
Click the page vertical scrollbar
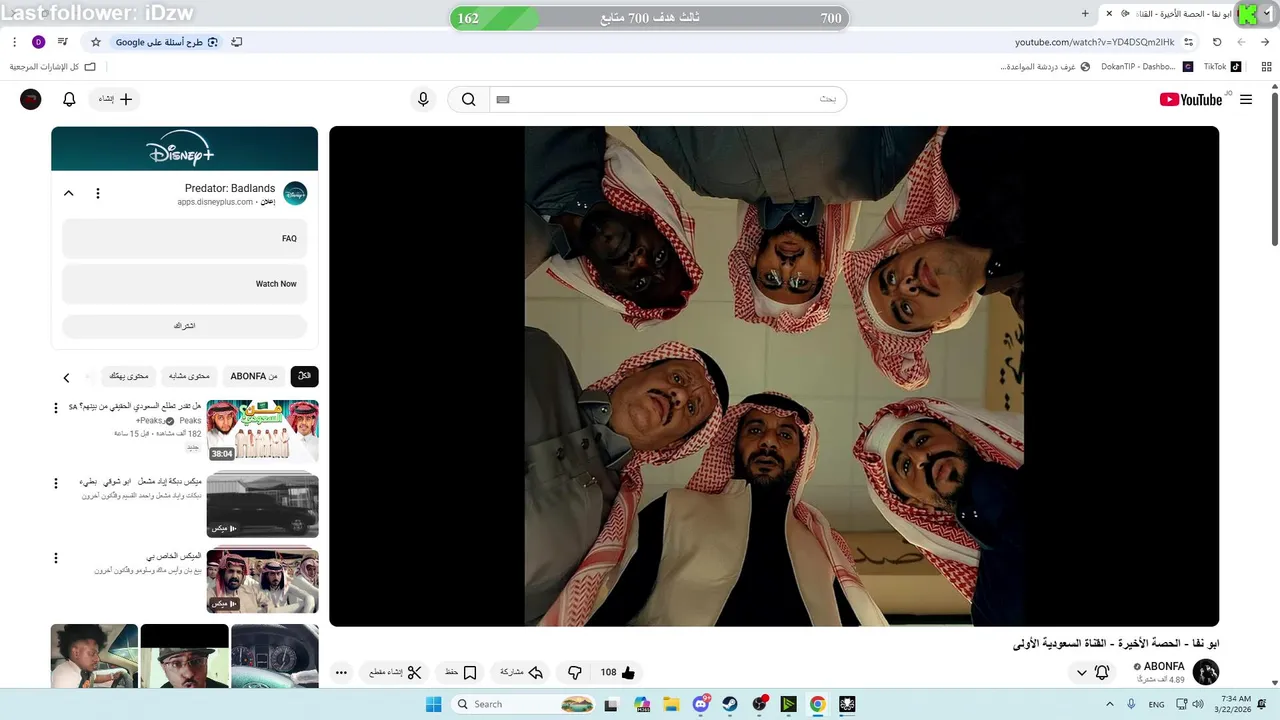pyautogui.click(x=1274, y=170)
